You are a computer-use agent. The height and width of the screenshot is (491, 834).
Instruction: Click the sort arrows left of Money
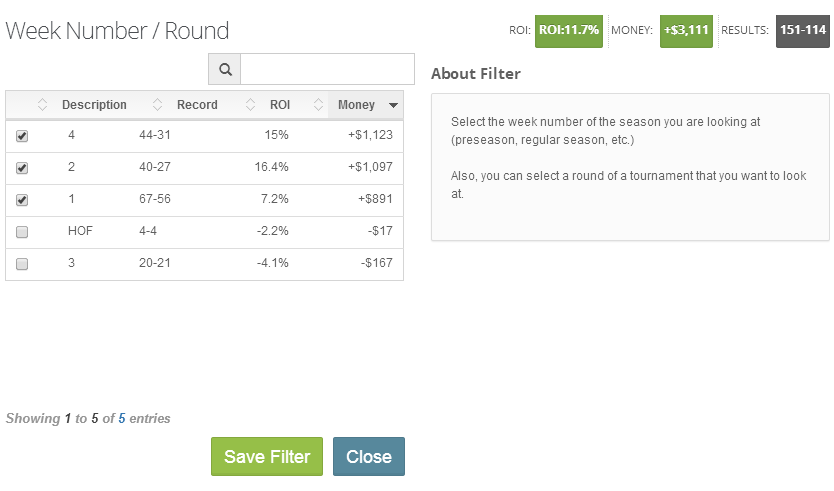pyautogui.click(x=318, y=105)
